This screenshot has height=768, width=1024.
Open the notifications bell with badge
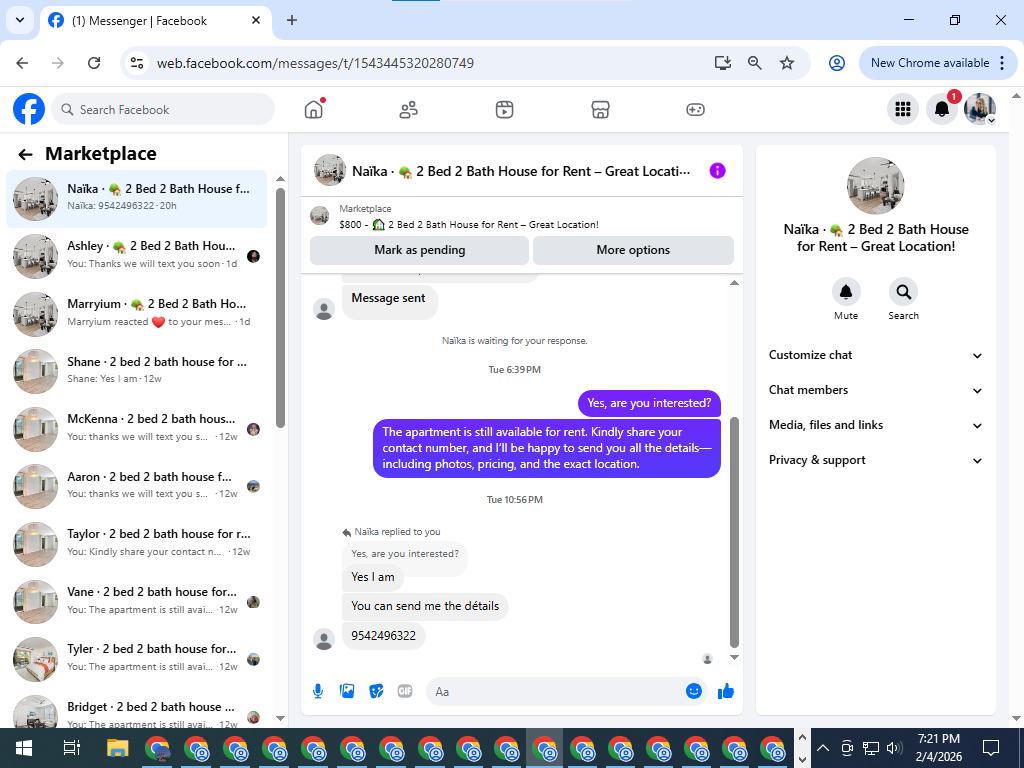pyautogui.click(x=942, y=109)
